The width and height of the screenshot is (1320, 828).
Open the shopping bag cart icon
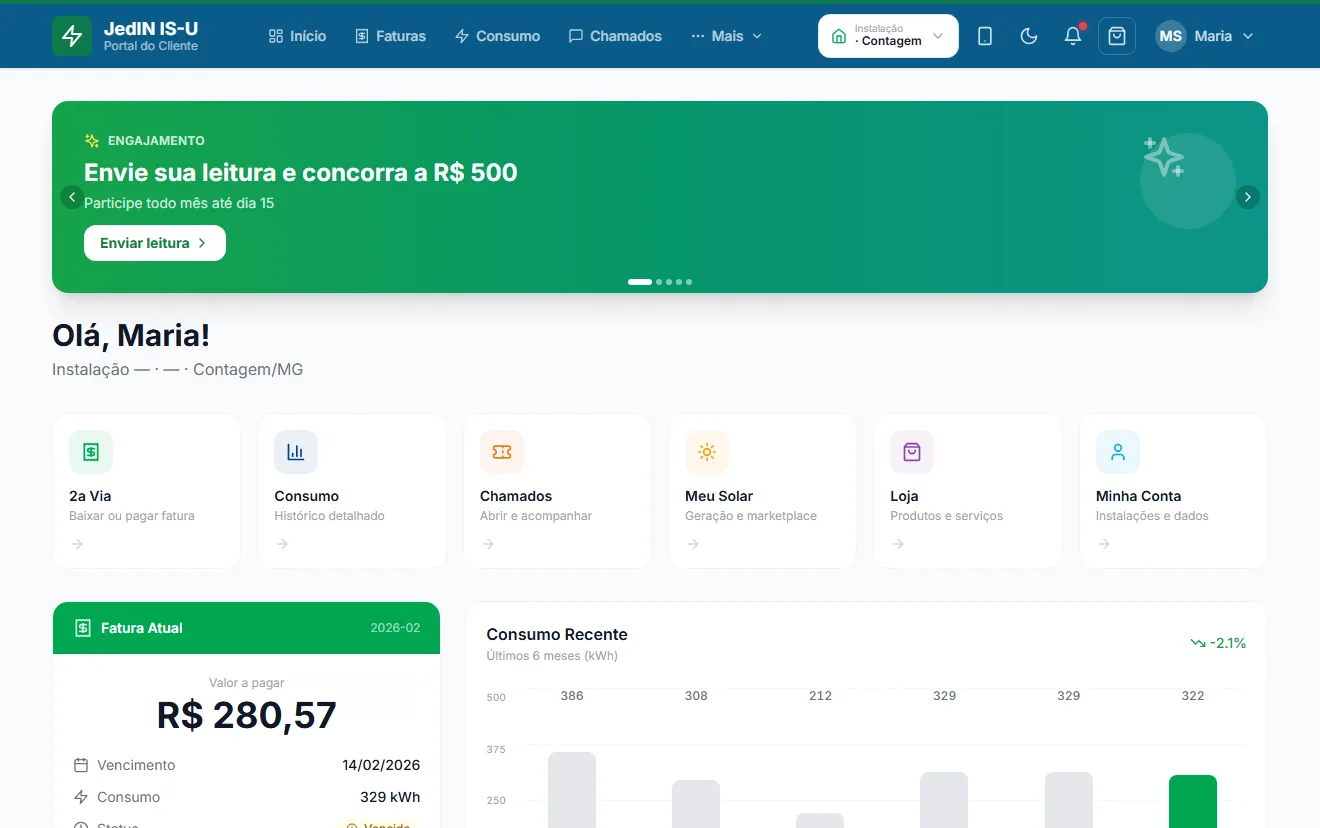(1117, 36)
